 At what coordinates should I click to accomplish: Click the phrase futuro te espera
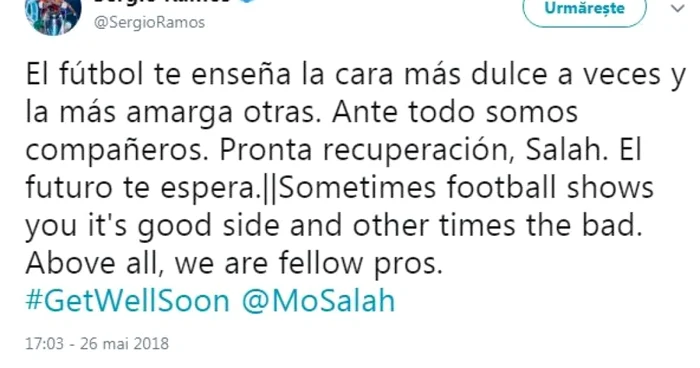(143, 188)
